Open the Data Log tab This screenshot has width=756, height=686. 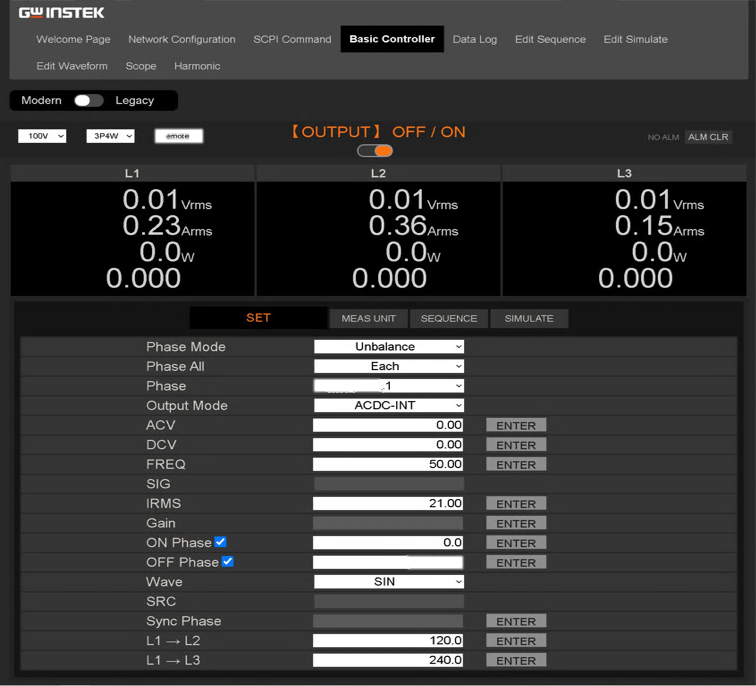[x=474, y=40]
